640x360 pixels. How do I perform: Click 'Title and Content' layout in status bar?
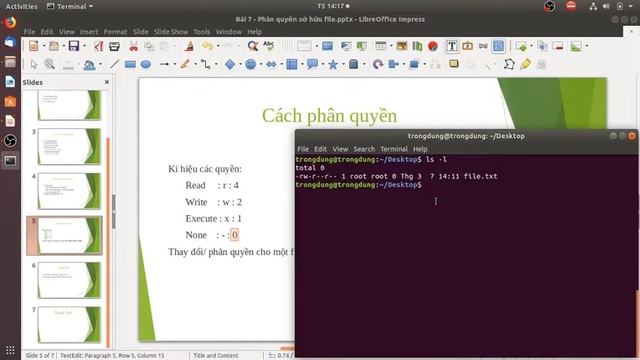(216, 356)
